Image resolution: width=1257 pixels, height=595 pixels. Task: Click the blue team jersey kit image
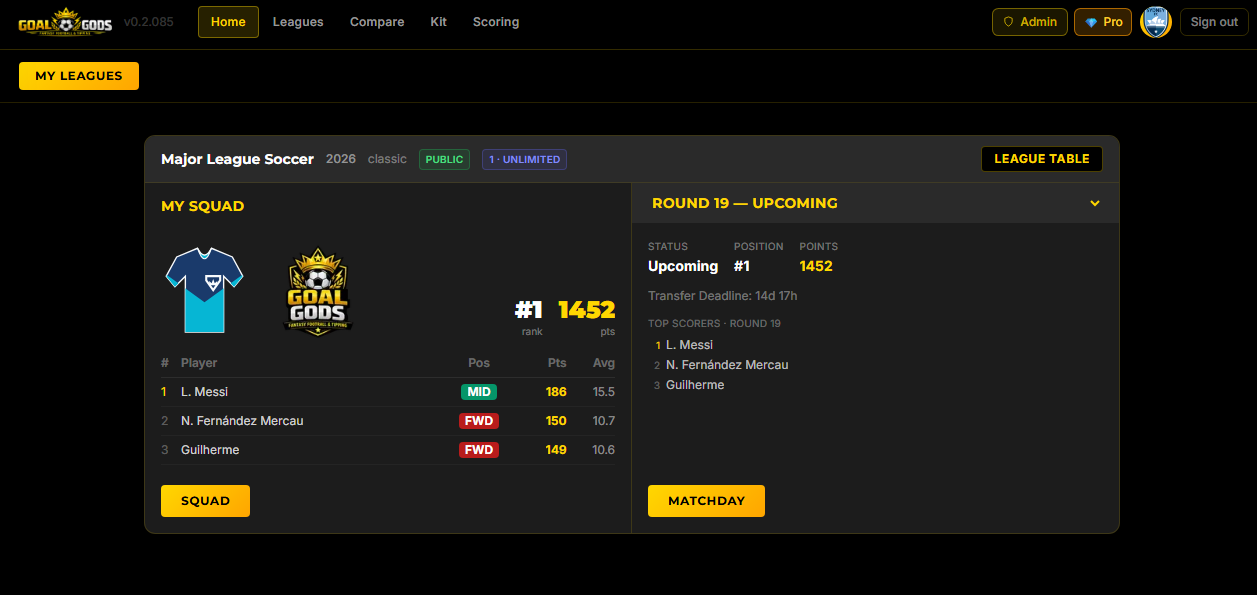point(204,290)
